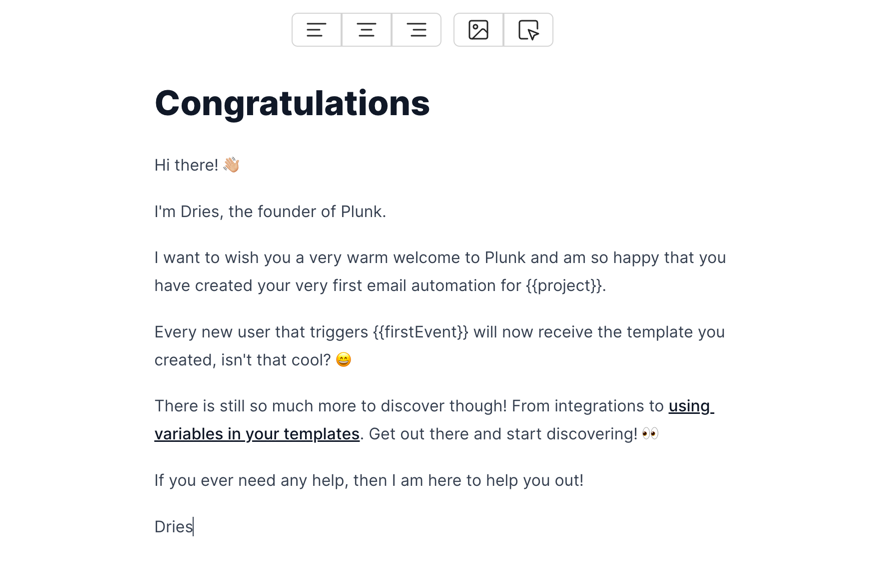Image resolution: width=871 pixels, height=579 pixels.
Task: Click the {{firstEvent}} variable placeholder
Action: point(418,331)
